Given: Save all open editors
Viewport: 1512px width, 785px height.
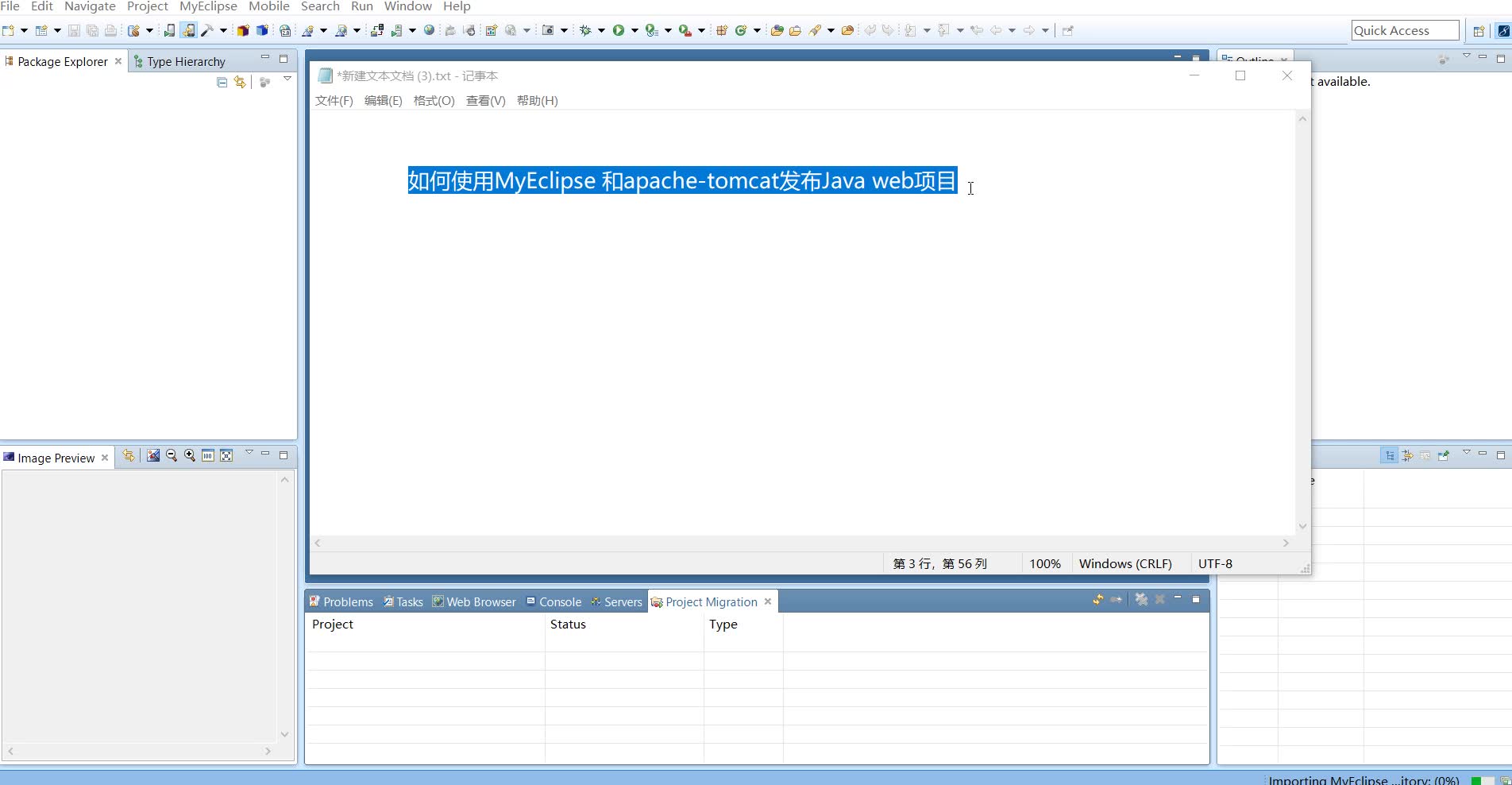Looking at the screenshot, I should 92,30.
